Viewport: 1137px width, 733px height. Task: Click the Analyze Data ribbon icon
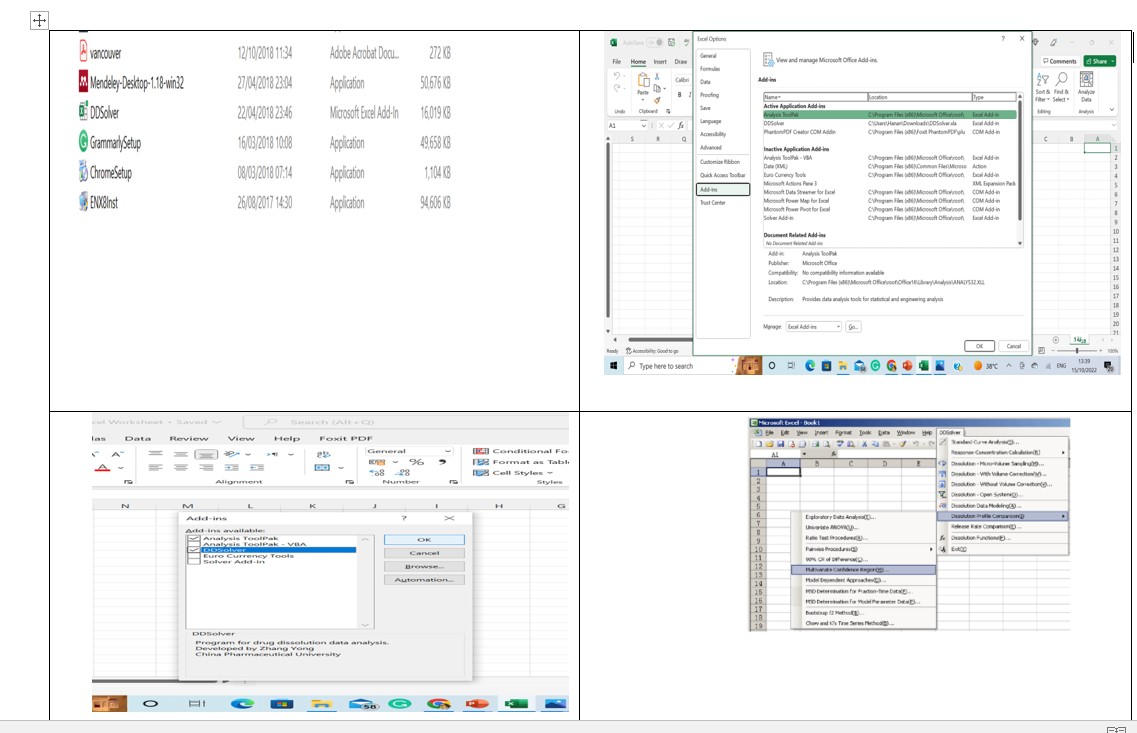[x=1086, y=80]
